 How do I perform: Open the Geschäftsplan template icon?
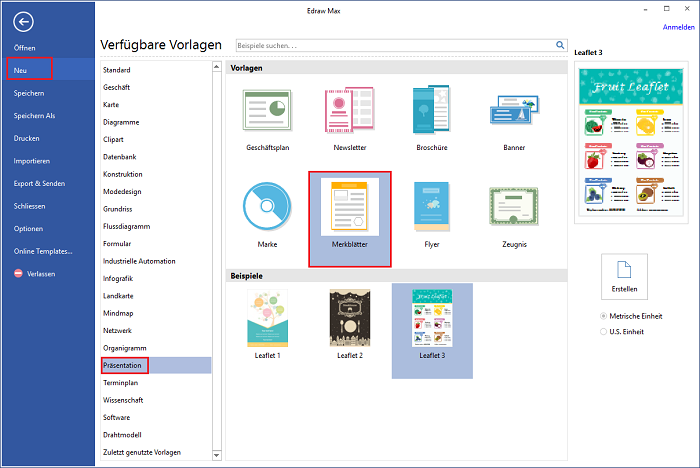[267, 110]
